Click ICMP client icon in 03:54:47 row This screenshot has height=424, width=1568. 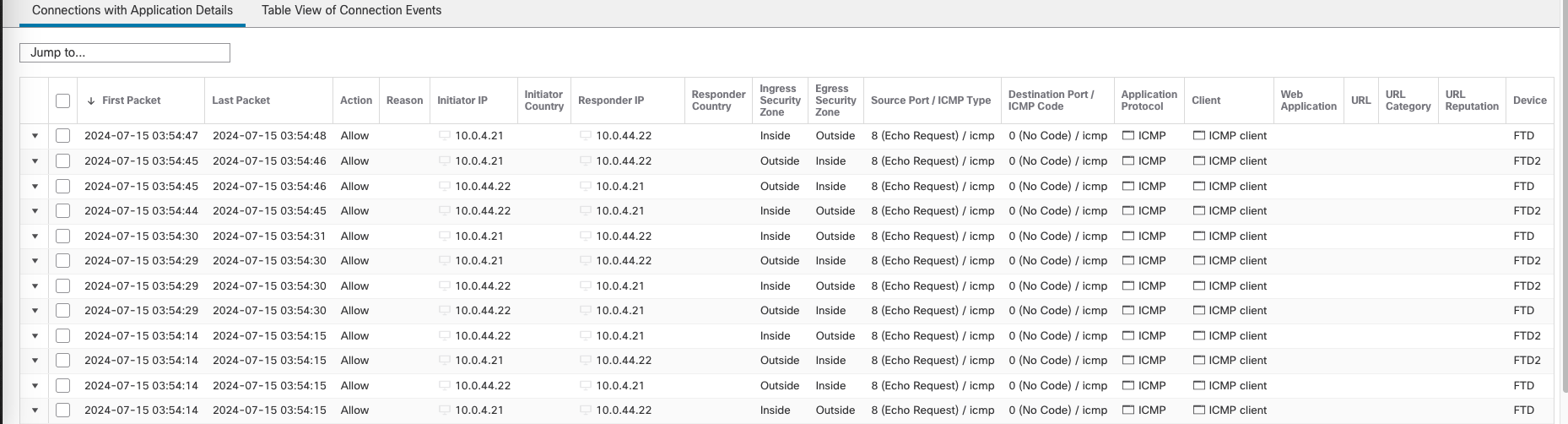pos(1198,135)
